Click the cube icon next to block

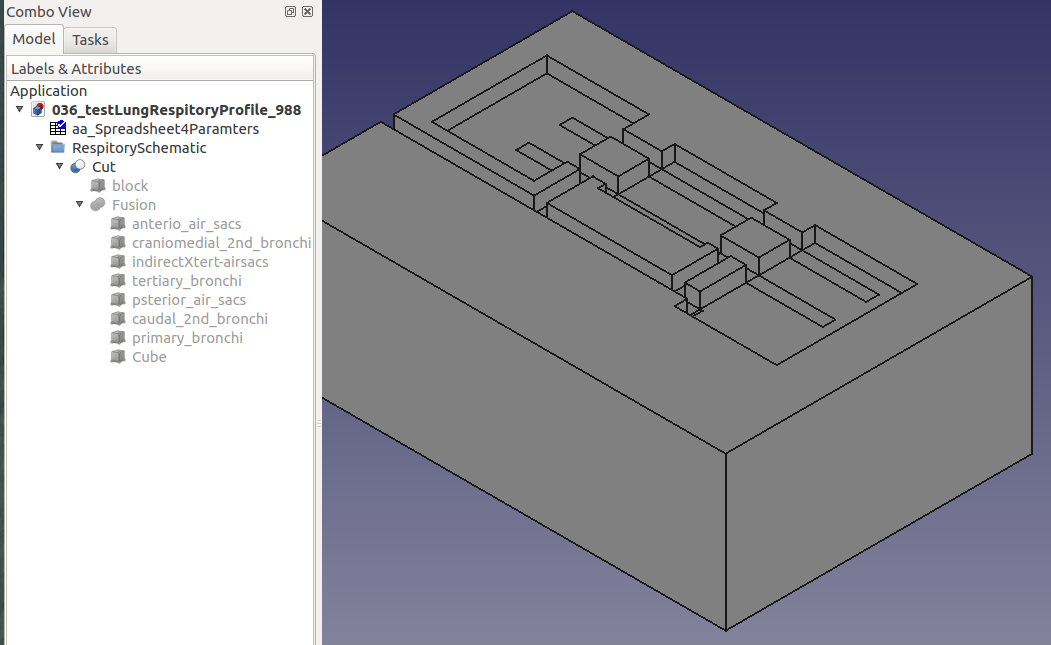(98, 186)
